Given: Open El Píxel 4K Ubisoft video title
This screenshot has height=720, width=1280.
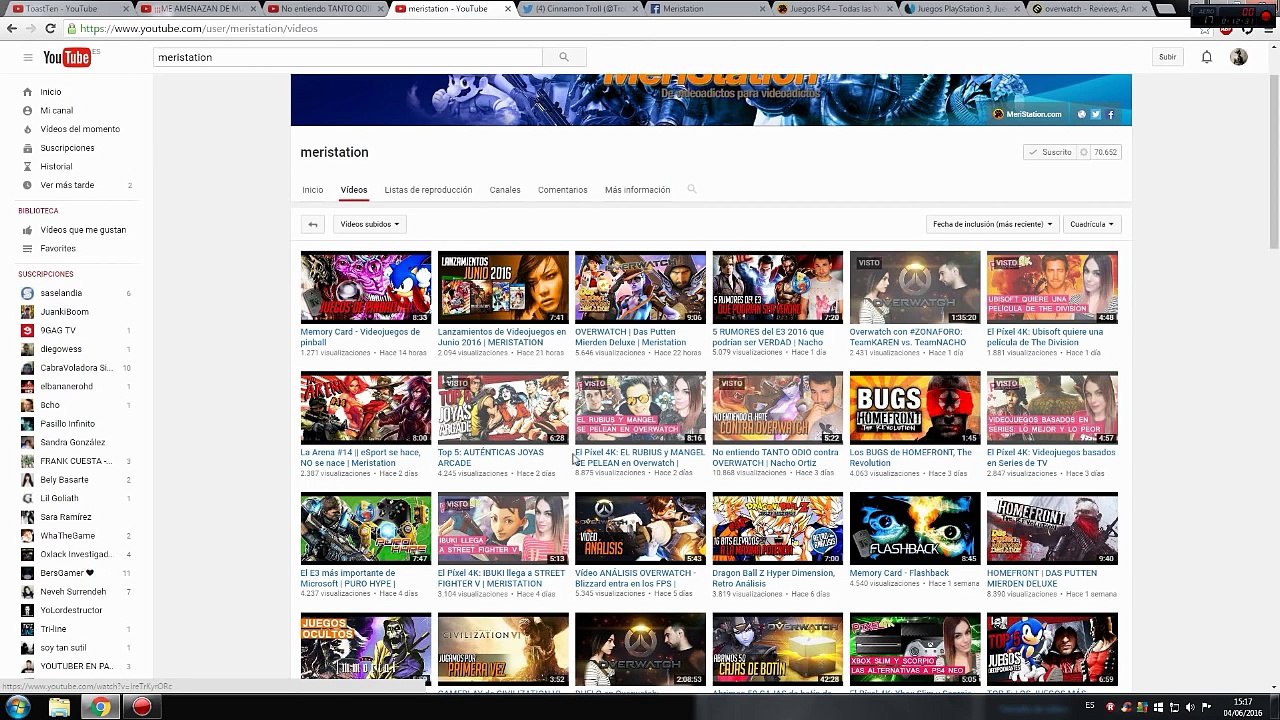Looking at the screenshot, I should 1046,337.
